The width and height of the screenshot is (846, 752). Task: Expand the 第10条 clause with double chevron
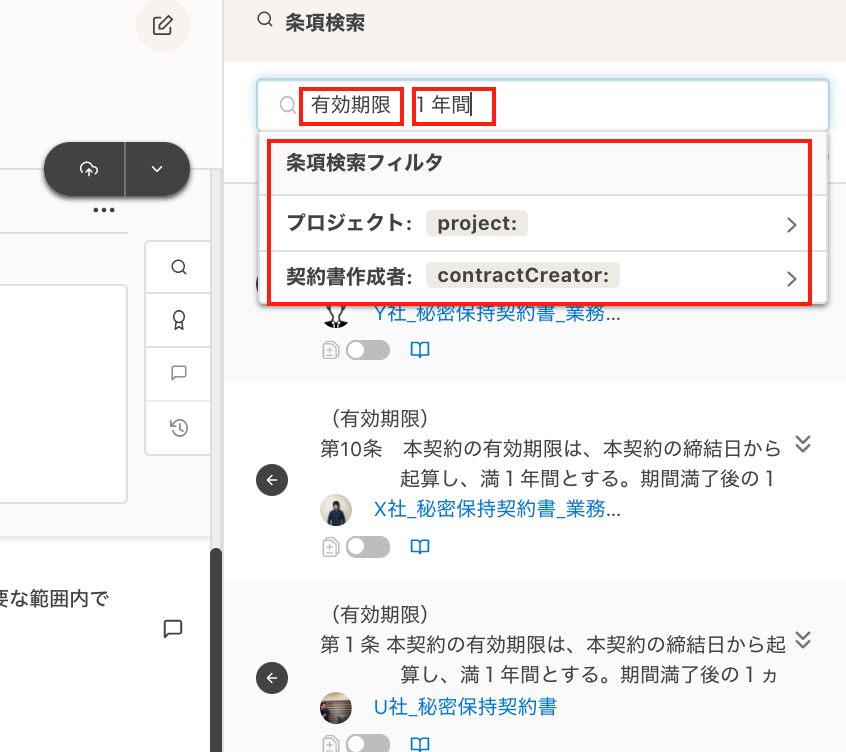coord(802,443)
